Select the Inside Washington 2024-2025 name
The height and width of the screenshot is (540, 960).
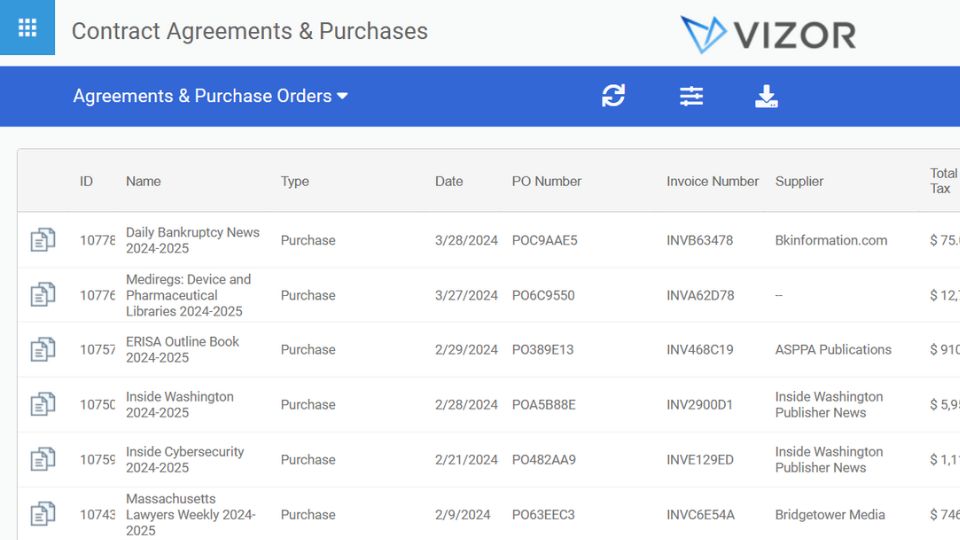pos(179,405)
